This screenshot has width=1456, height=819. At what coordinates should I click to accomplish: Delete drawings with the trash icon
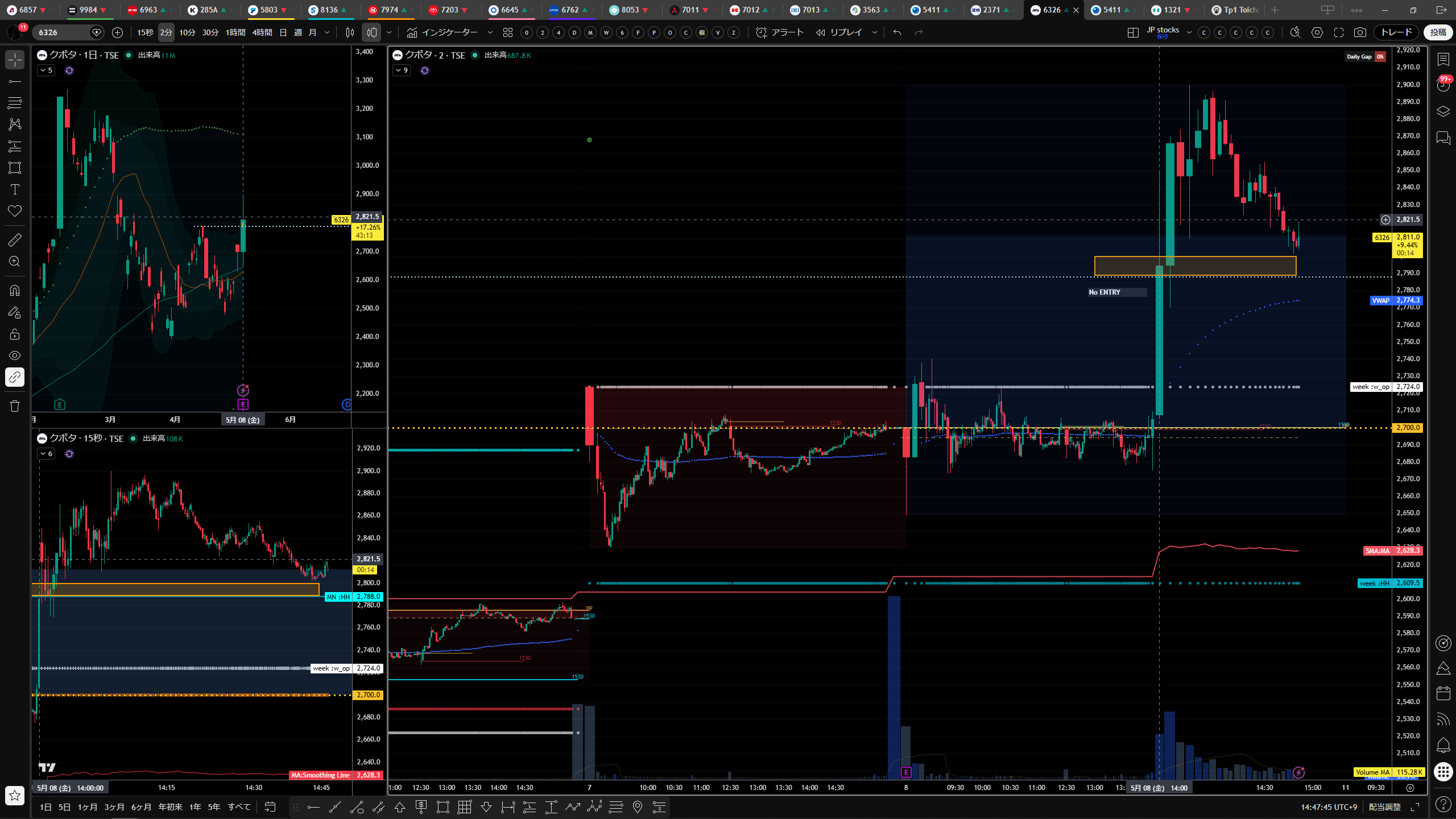pos(15,406)
